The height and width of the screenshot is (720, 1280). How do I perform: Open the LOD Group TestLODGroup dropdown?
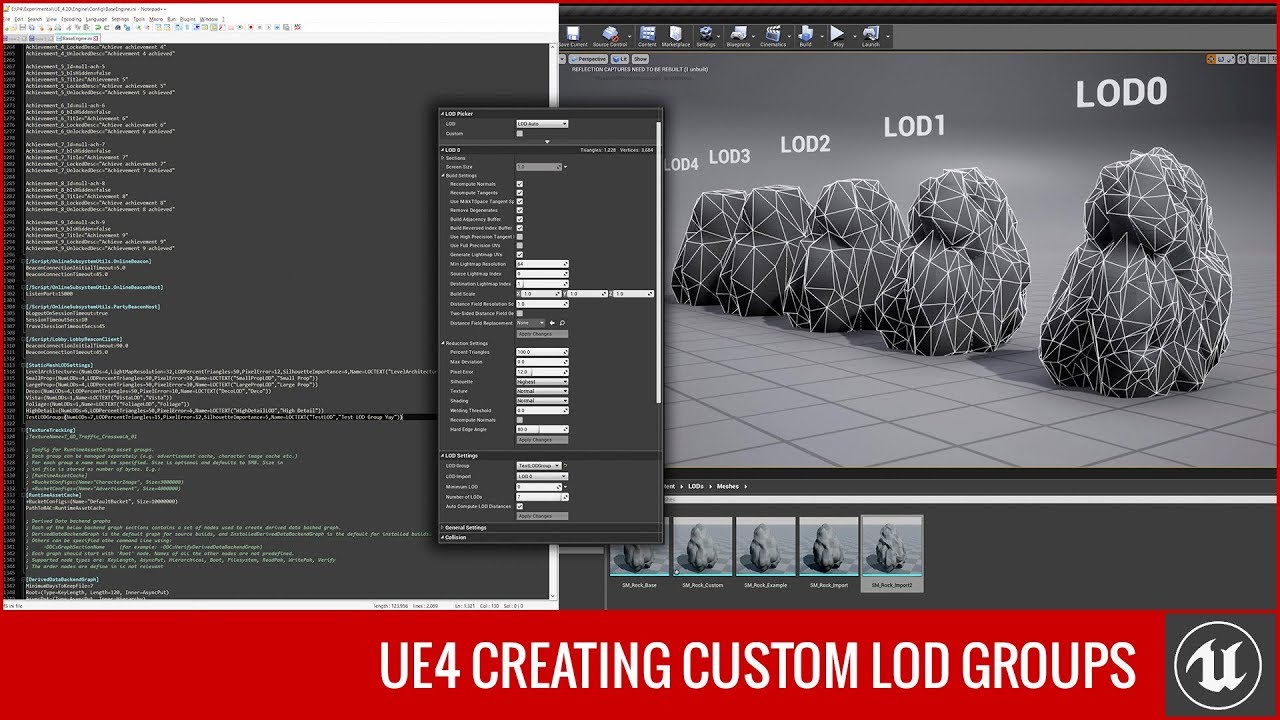coord(538,466)
